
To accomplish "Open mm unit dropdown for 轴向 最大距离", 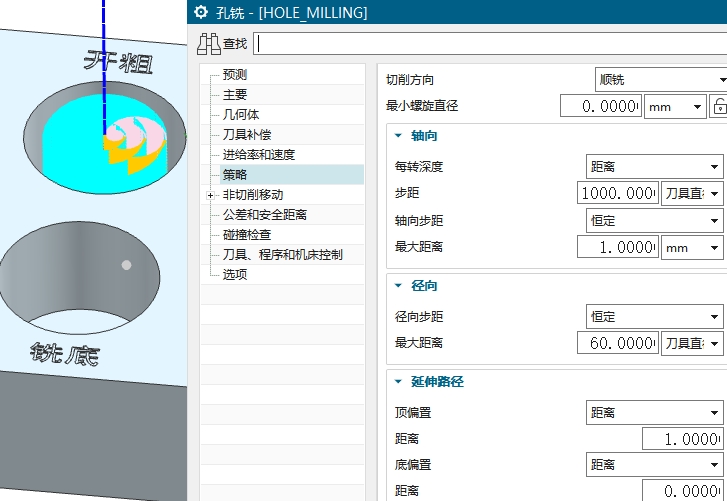I will tap(692, 248).
